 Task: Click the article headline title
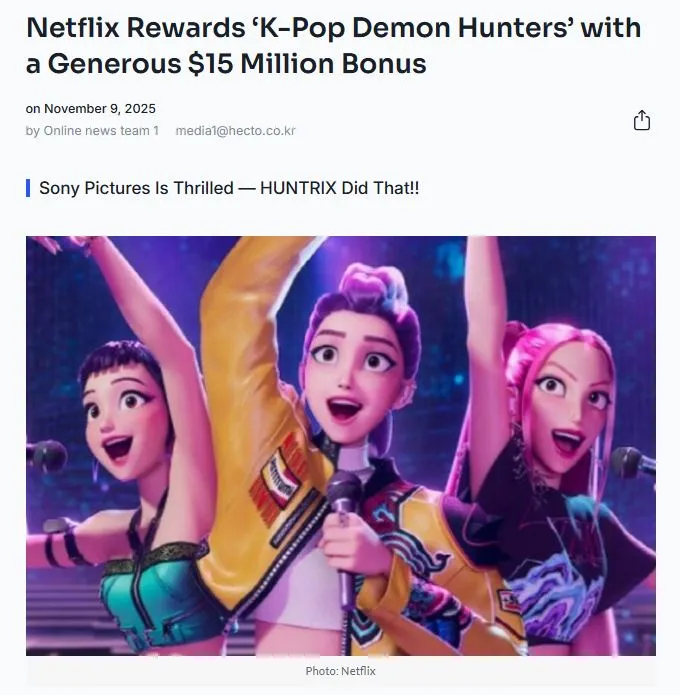pyautogui.click(x=333, y=46)
